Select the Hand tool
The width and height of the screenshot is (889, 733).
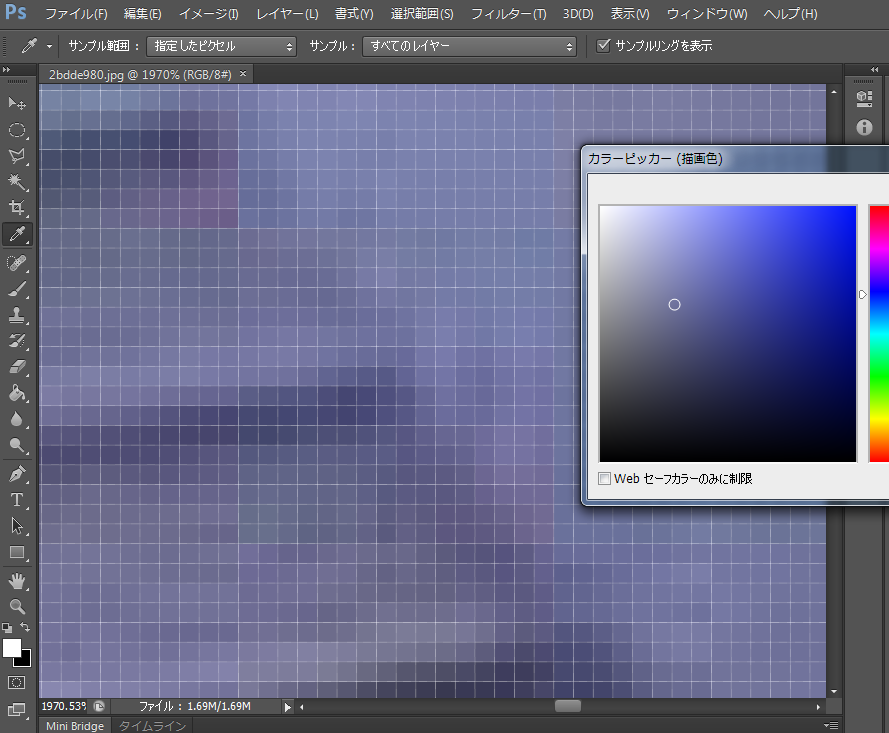pos(17,581)
